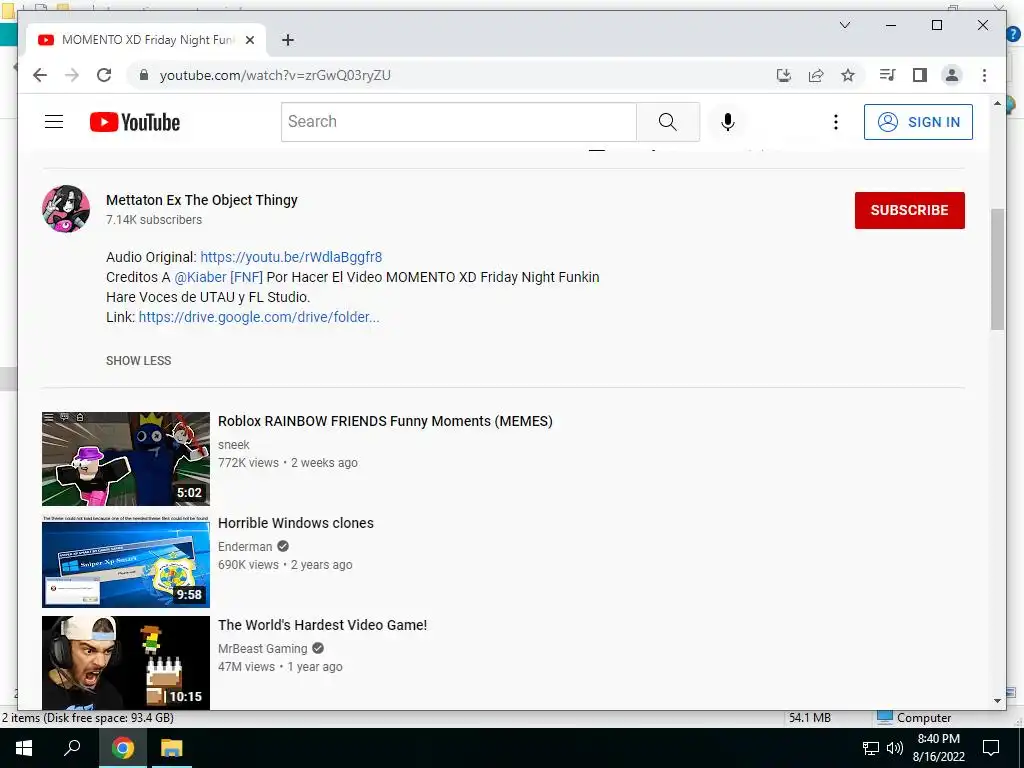Select the MOMENTO XD Friday Night Funkin tab
This screenshot has width=1024, height=768.
[x=146, y=40]
